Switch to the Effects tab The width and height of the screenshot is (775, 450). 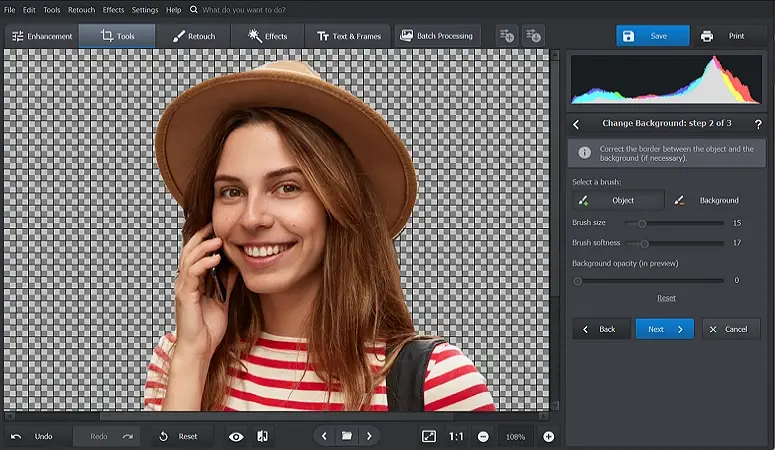(x=267, y=36)
